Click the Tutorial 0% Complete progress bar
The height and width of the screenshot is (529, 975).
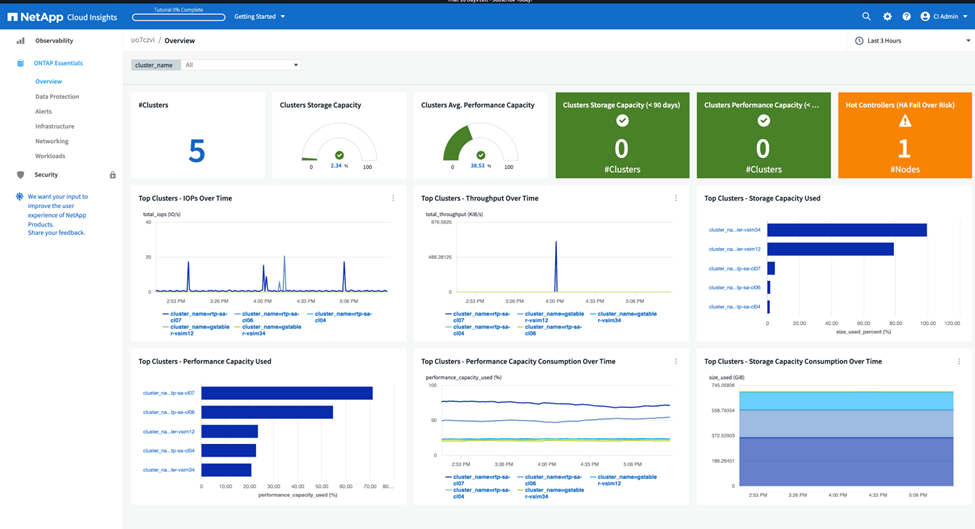coord(178,17)
